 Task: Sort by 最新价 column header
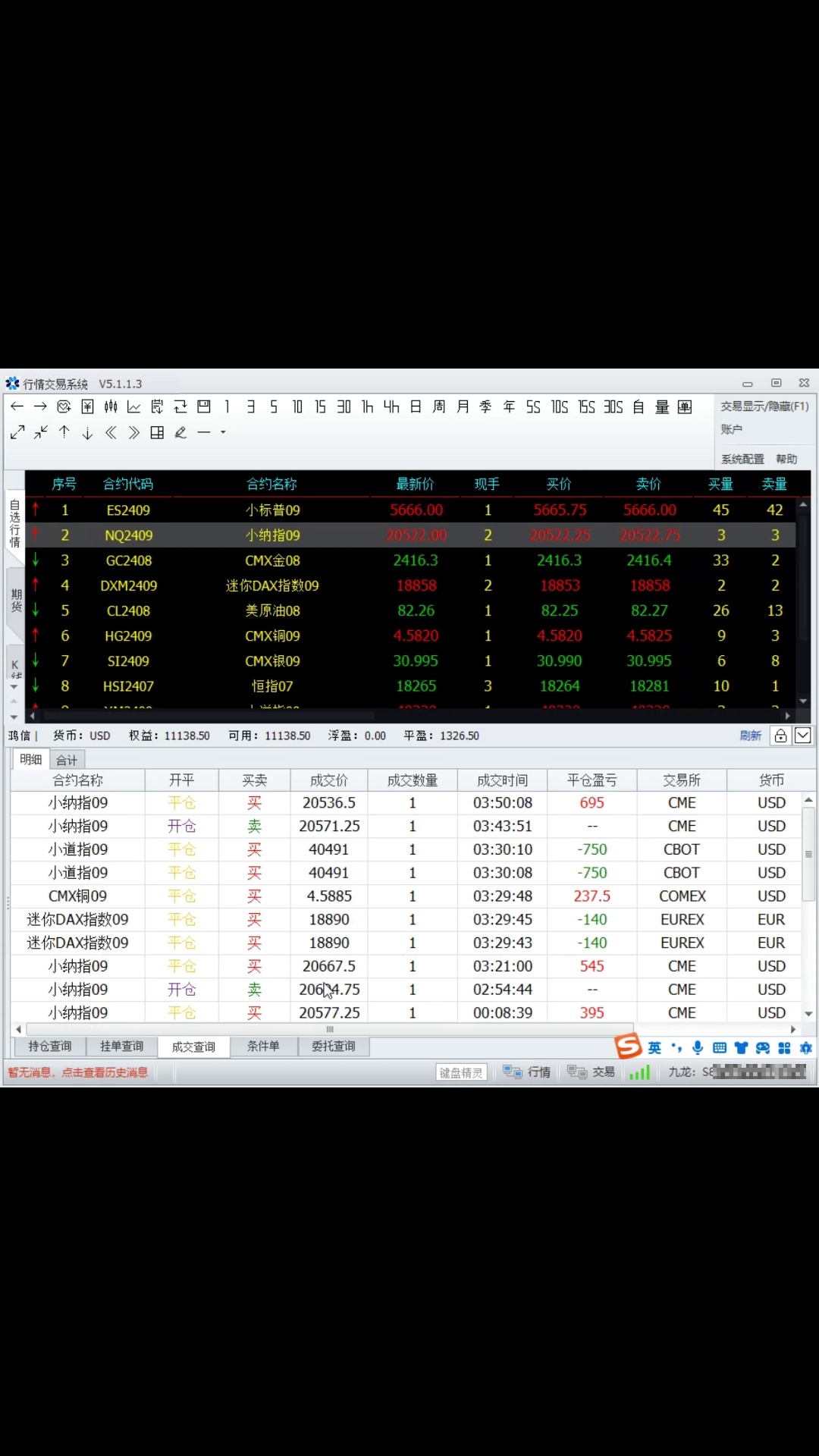click(x=416, y=484)
